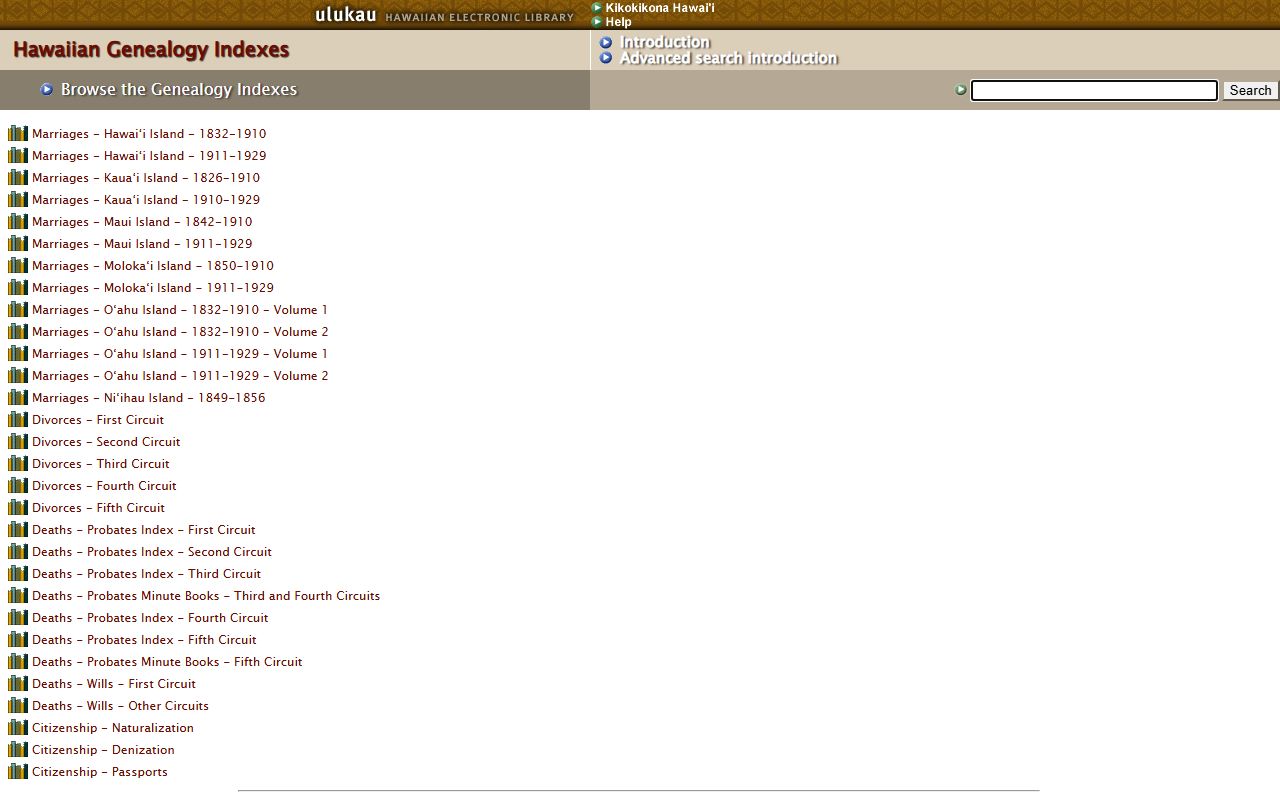
Task: Click book icon beside Probates Index Third Circuit
Action: 18,573
